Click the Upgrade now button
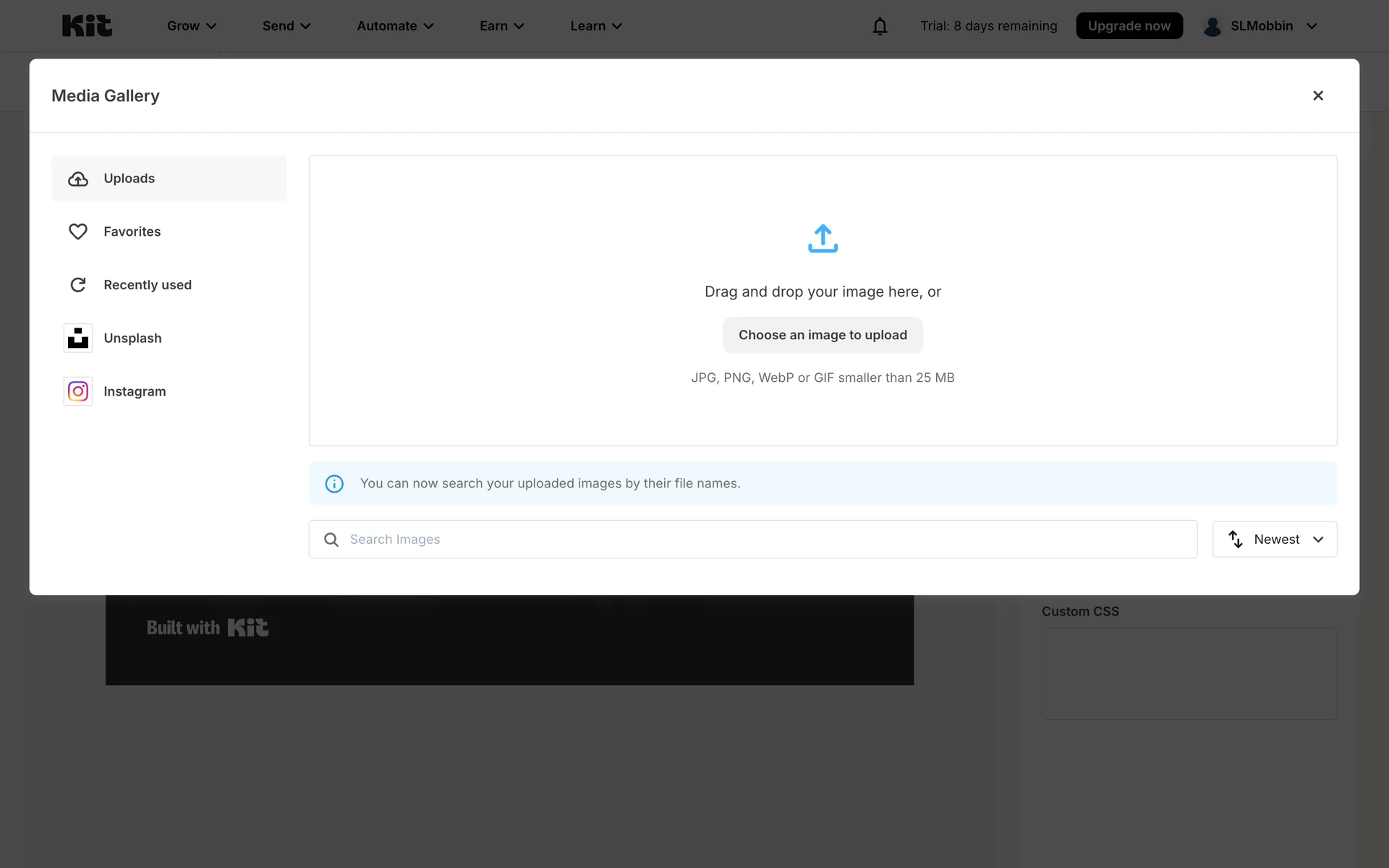 point(1129,26)
